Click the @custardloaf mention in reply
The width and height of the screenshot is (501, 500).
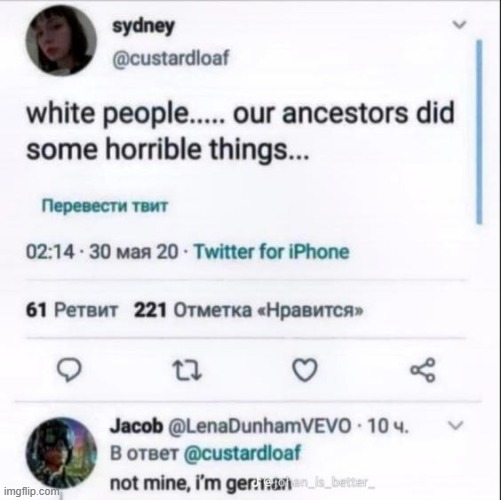click(x=242, y=453)
